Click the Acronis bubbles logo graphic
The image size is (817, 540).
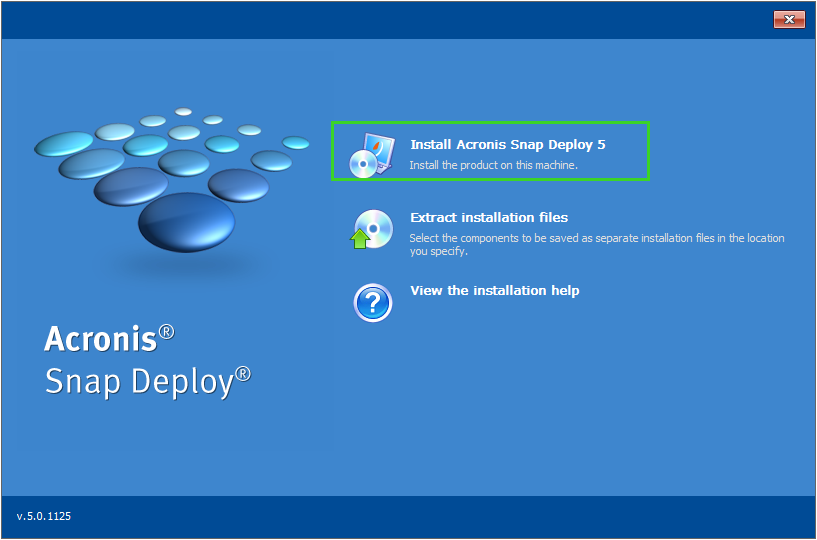point(170,180)
